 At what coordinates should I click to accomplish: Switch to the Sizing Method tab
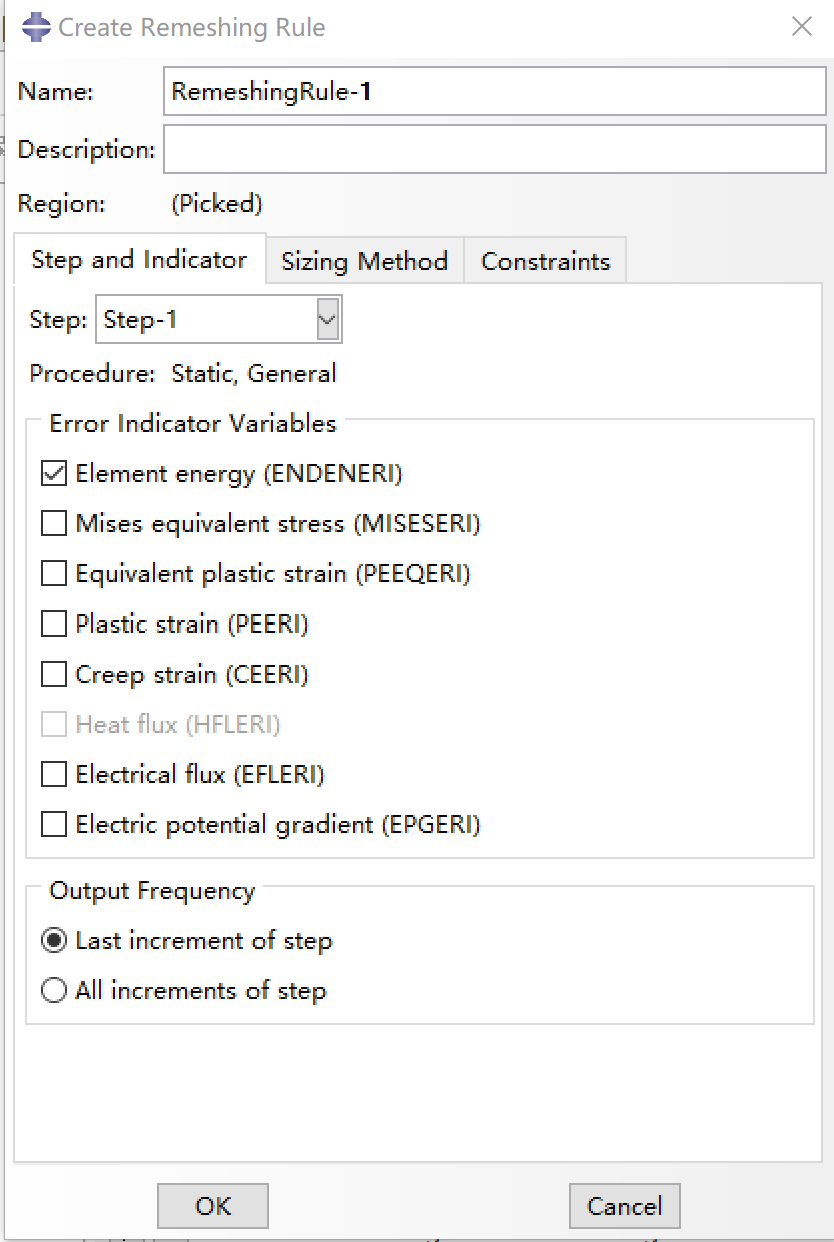pos(364,262)
